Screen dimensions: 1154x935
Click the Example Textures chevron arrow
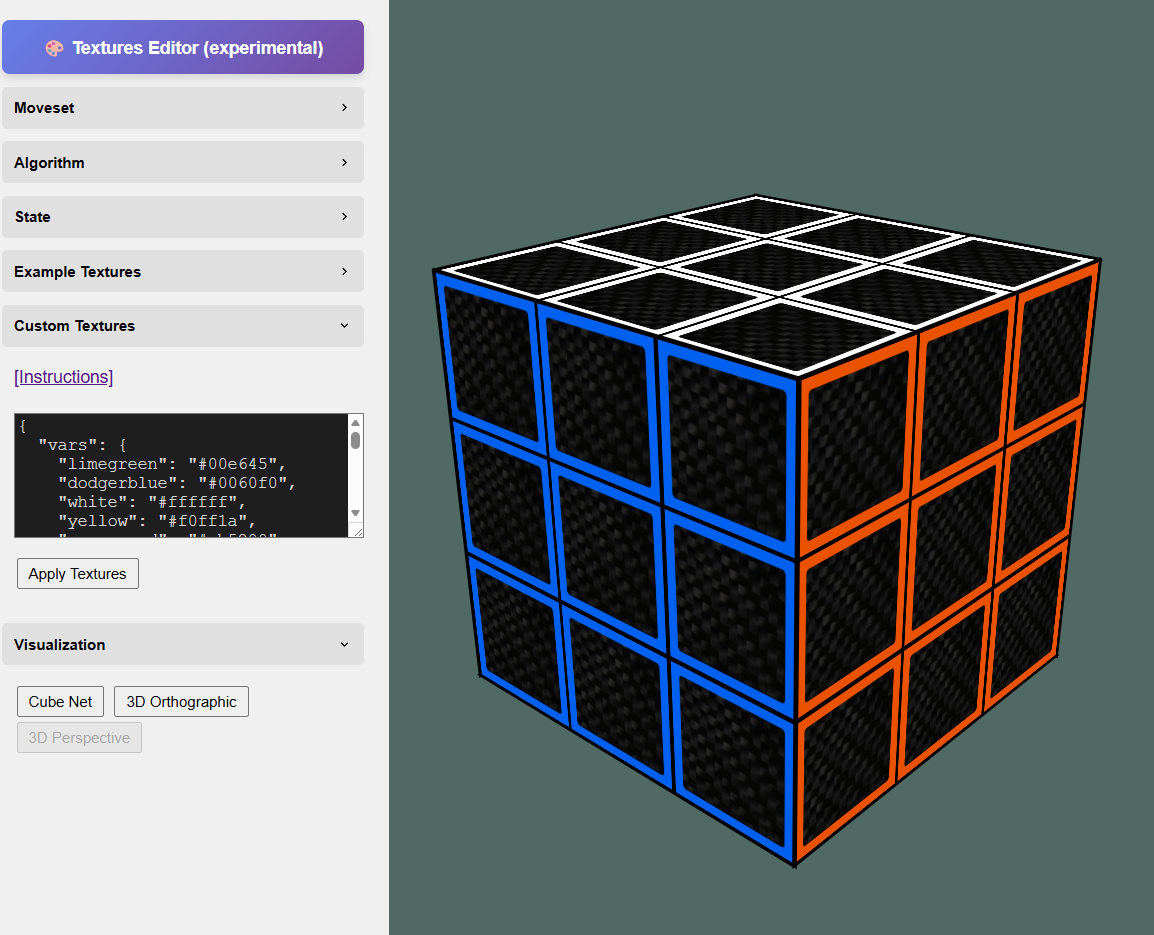[344, 271]
